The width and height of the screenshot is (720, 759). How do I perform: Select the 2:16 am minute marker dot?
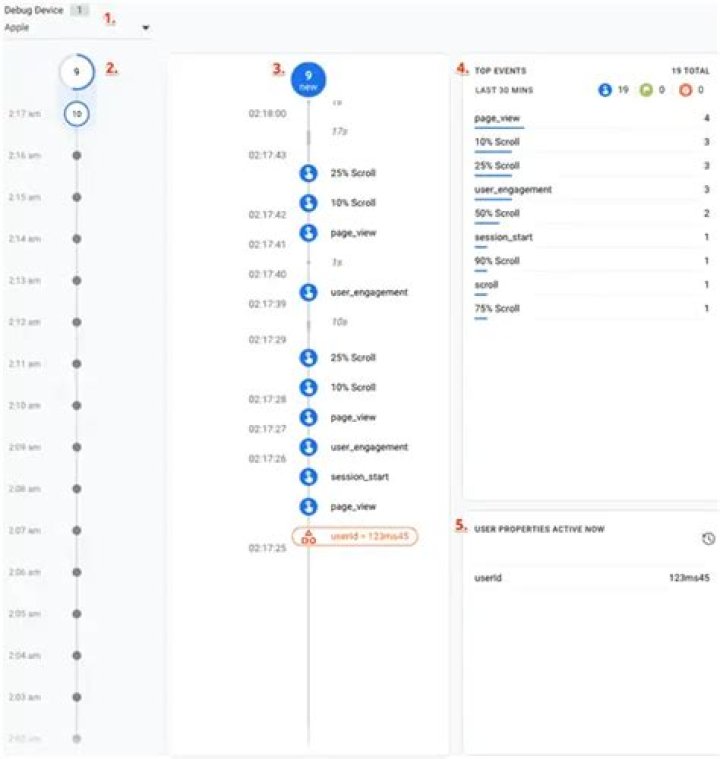77,155
